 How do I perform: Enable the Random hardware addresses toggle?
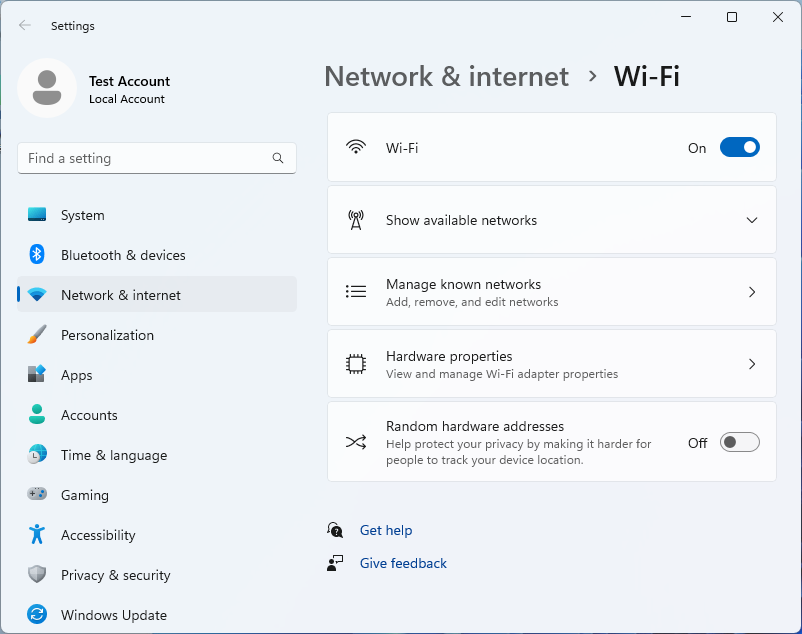(740, 442)
